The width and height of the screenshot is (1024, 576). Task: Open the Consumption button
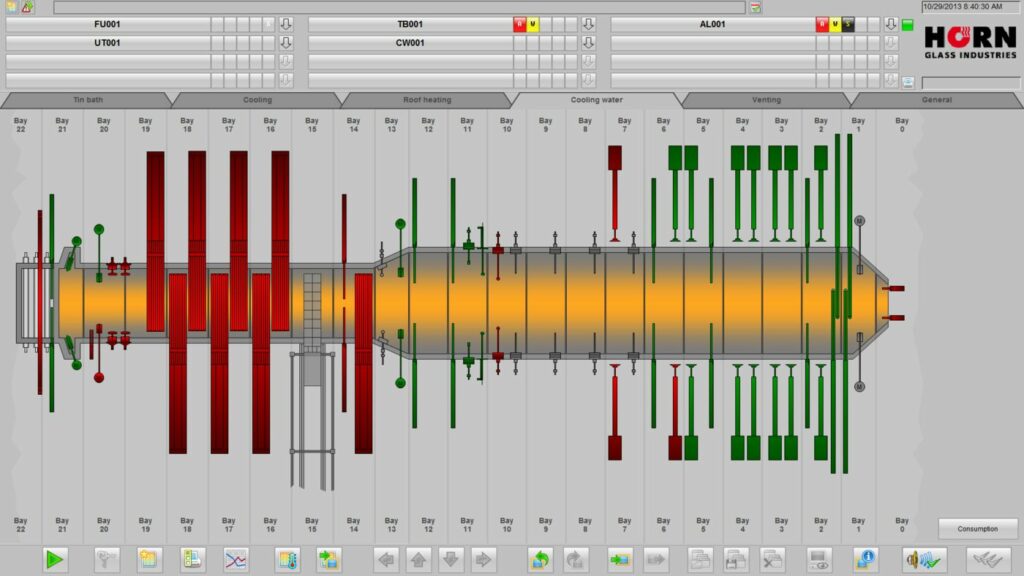(x=978, y=529)
